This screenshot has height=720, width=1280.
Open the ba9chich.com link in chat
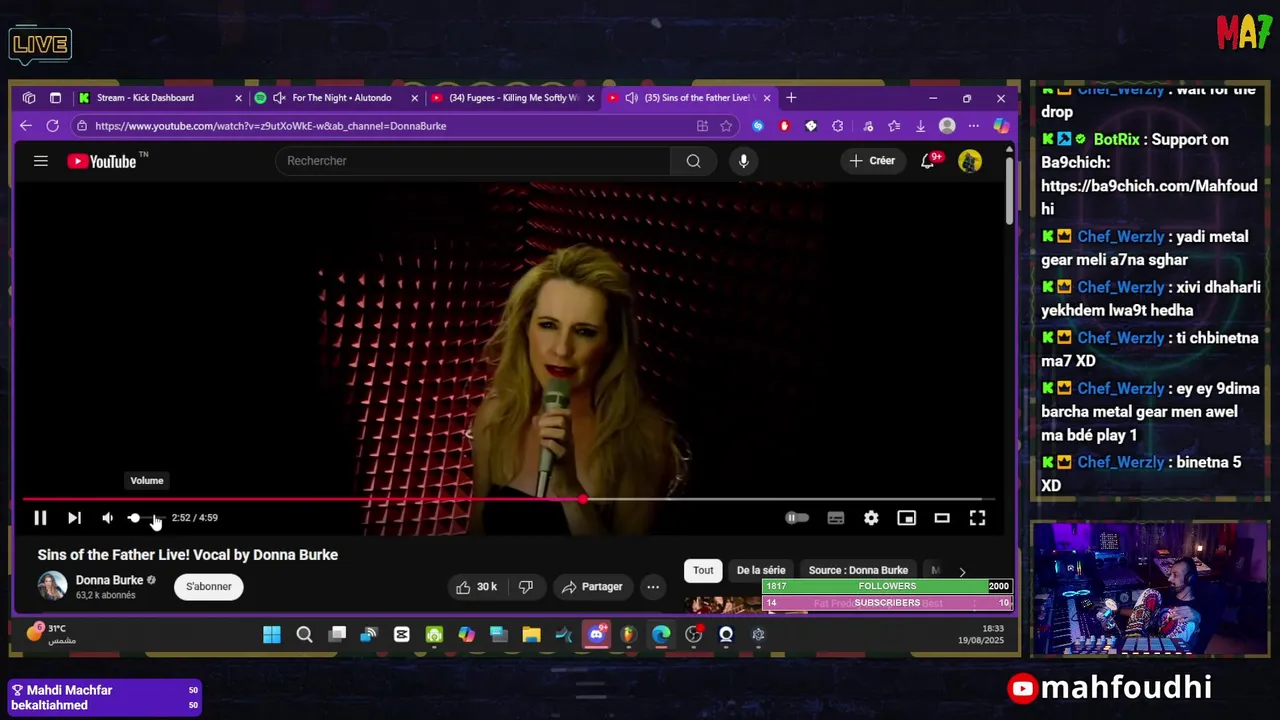coord(1149,197)
